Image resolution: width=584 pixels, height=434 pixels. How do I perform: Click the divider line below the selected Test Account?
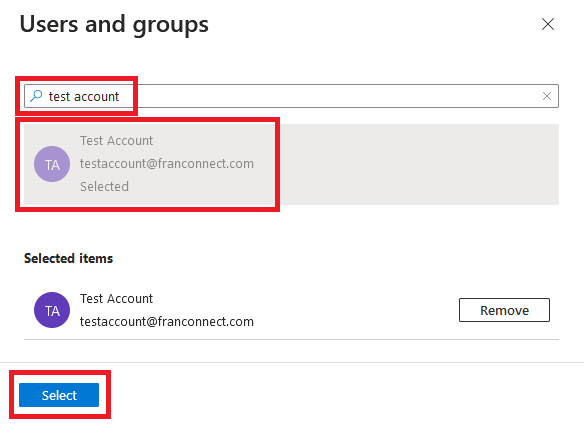click(x=291, y=339)
